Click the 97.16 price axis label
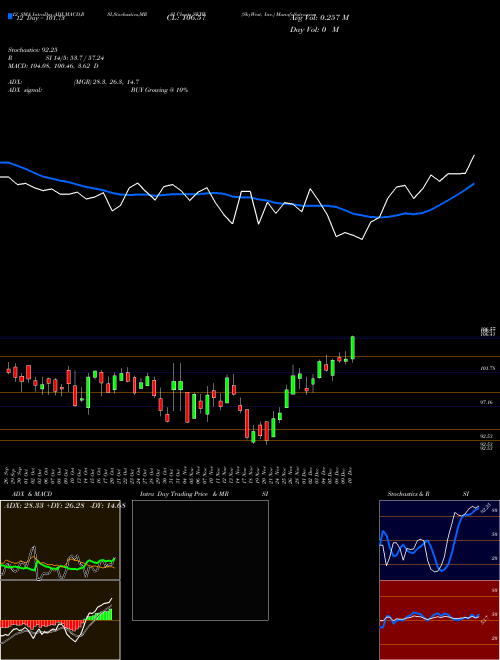This screenshot has height=660, width=500. click(x=487, y=402)
